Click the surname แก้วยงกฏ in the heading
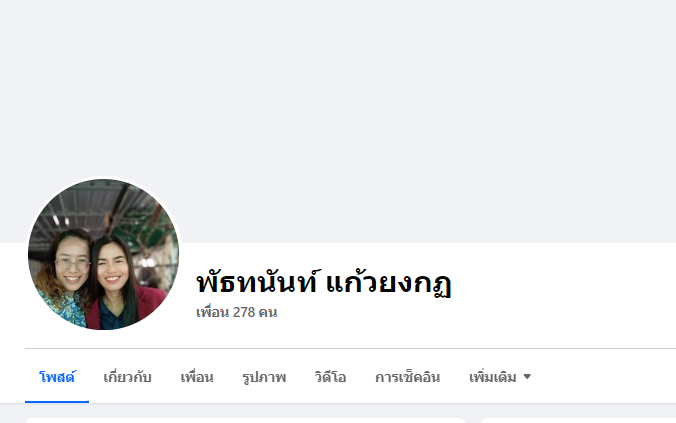The width and height of the screenshot is (676, 423). pos(389,283)
